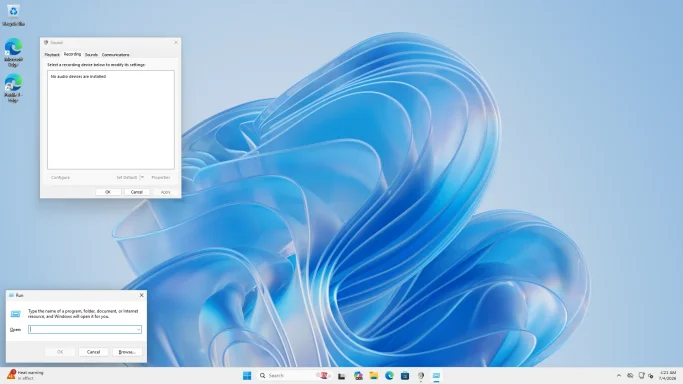The width and height of the screenshot is (683, 384).
Task: Close the Run dialog window
Action: [142, 295]
